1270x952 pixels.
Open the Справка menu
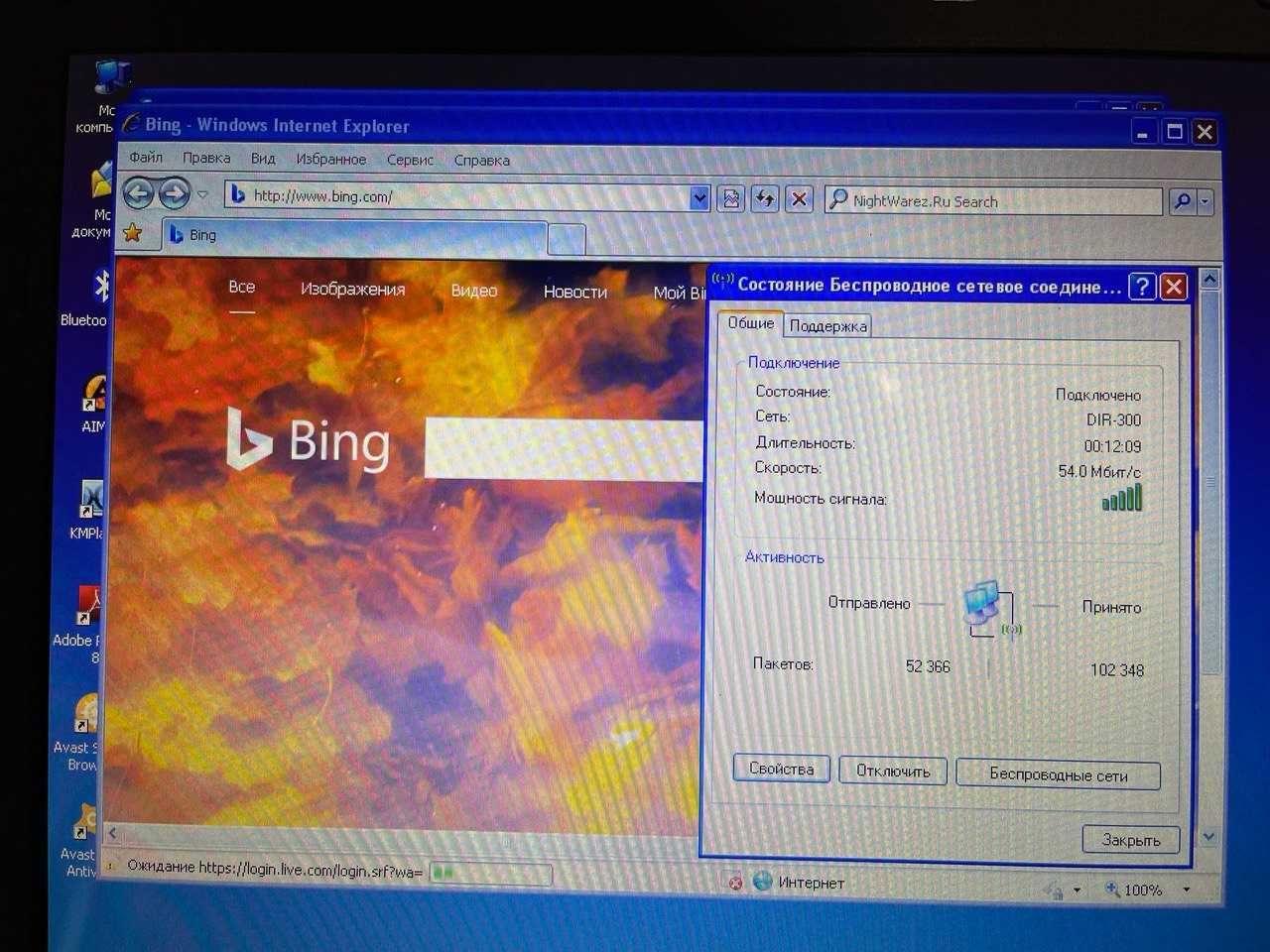[482, 160]
